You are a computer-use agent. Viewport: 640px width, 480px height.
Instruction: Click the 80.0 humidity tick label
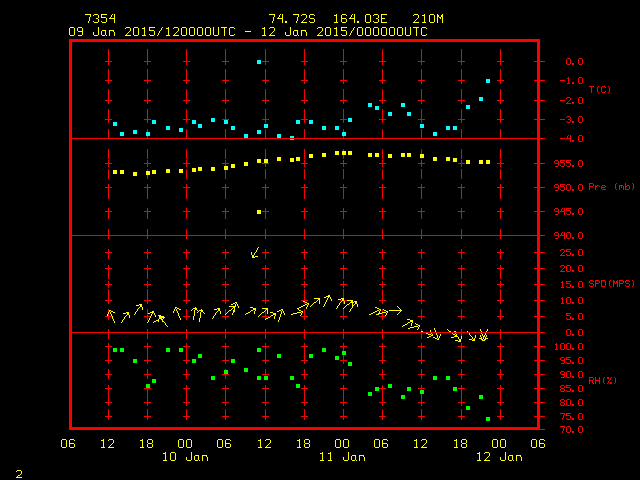(571, 403)
